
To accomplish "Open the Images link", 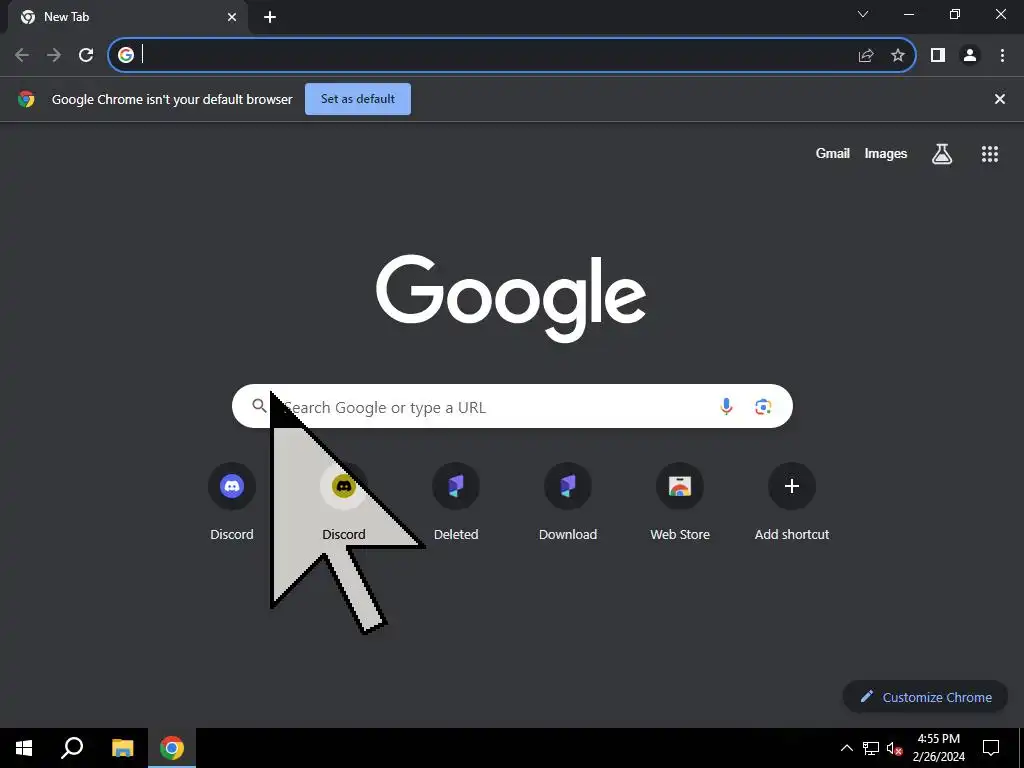I will click(886, 153).
